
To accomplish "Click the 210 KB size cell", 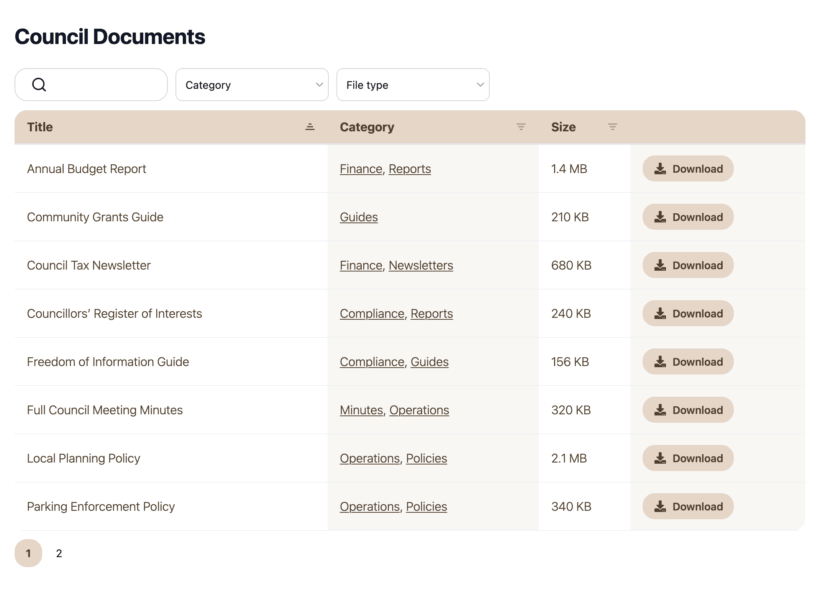I will click(x=570, y=217).
